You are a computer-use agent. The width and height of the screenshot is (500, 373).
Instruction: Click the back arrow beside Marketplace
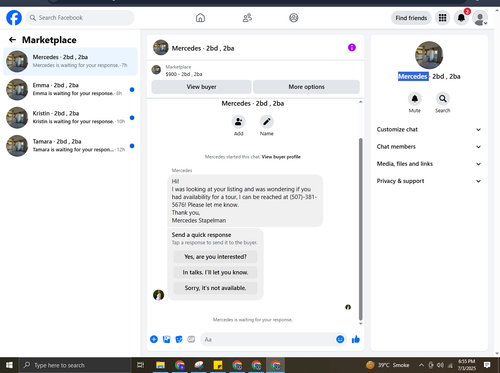pyautogui.click(x=12, y=40)
